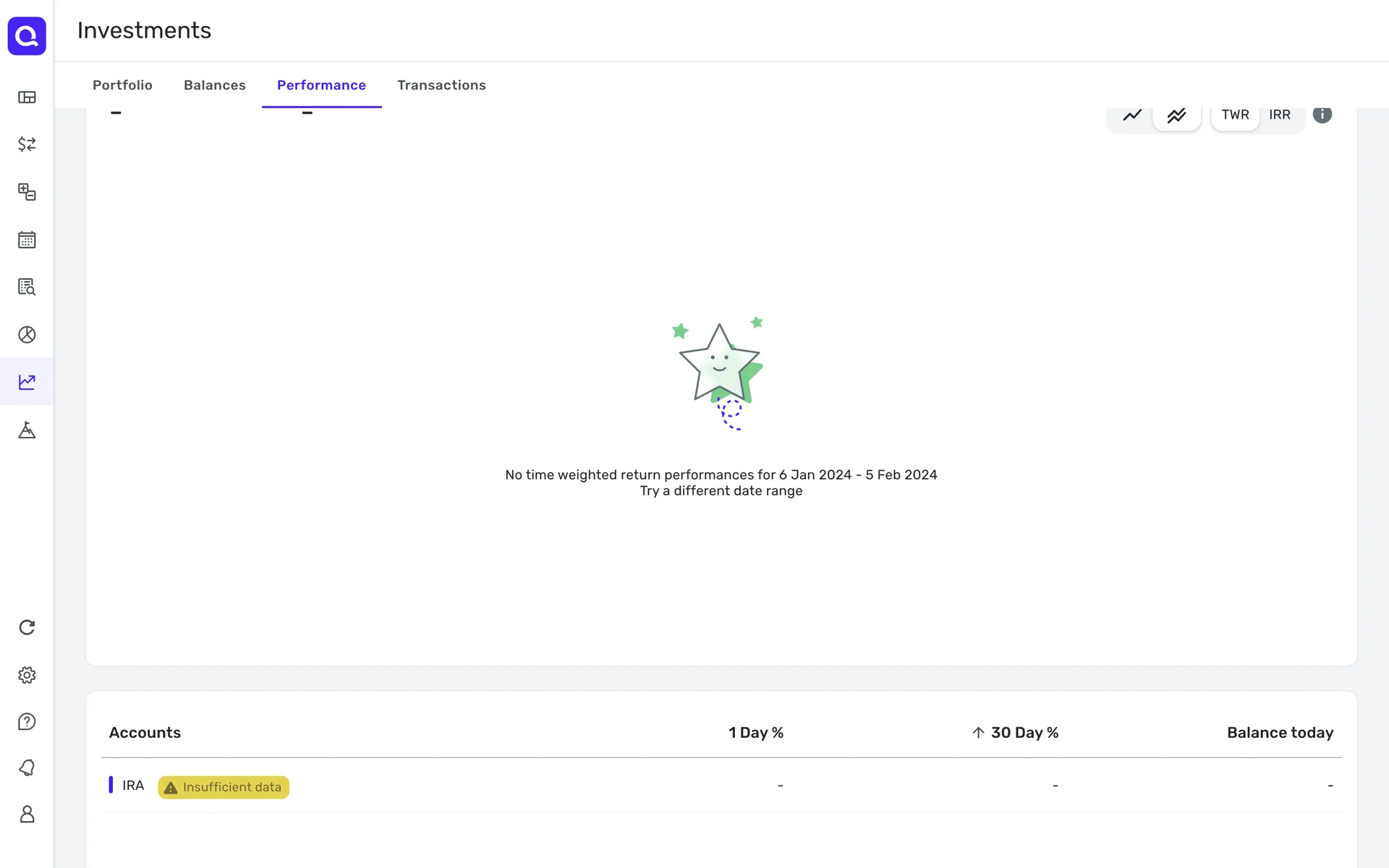This screenshot has width=1389, height=868.
Task: Open the goals mountain sidebar icon
Action: pyautogui.click(x=27, y=430)
